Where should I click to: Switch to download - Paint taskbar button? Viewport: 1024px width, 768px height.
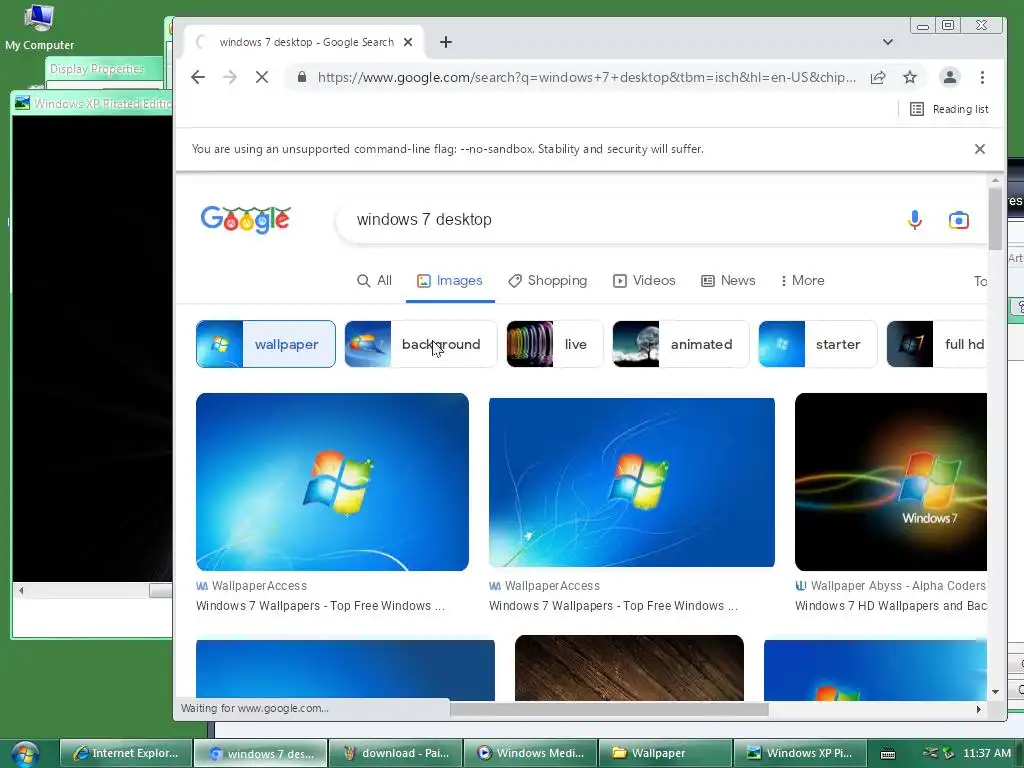click(396, 753)
